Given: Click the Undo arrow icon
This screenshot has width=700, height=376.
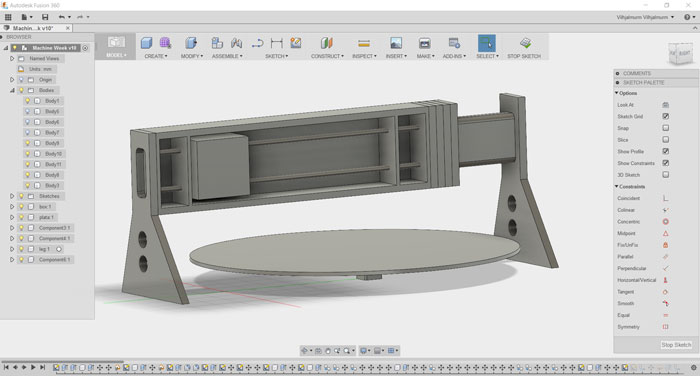Looking at the screenshot, I should click(x=62, y=17).
